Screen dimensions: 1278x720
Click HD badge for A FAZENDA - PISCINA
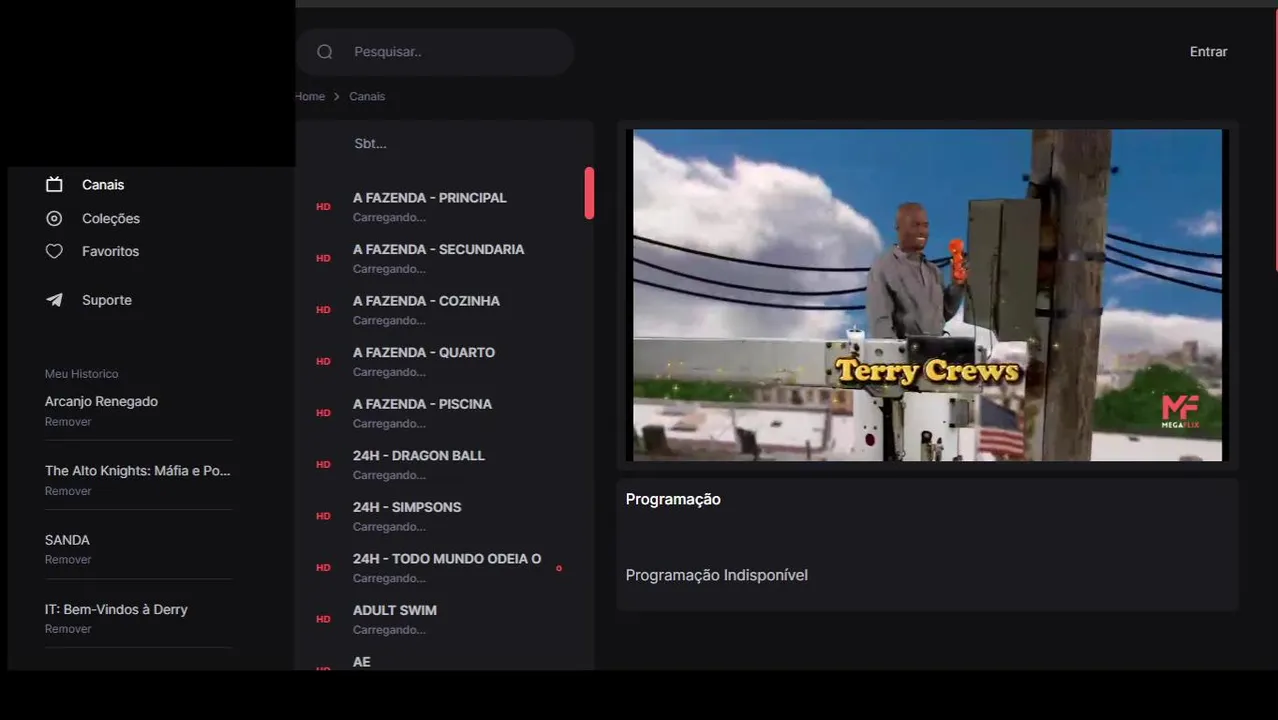323,413
